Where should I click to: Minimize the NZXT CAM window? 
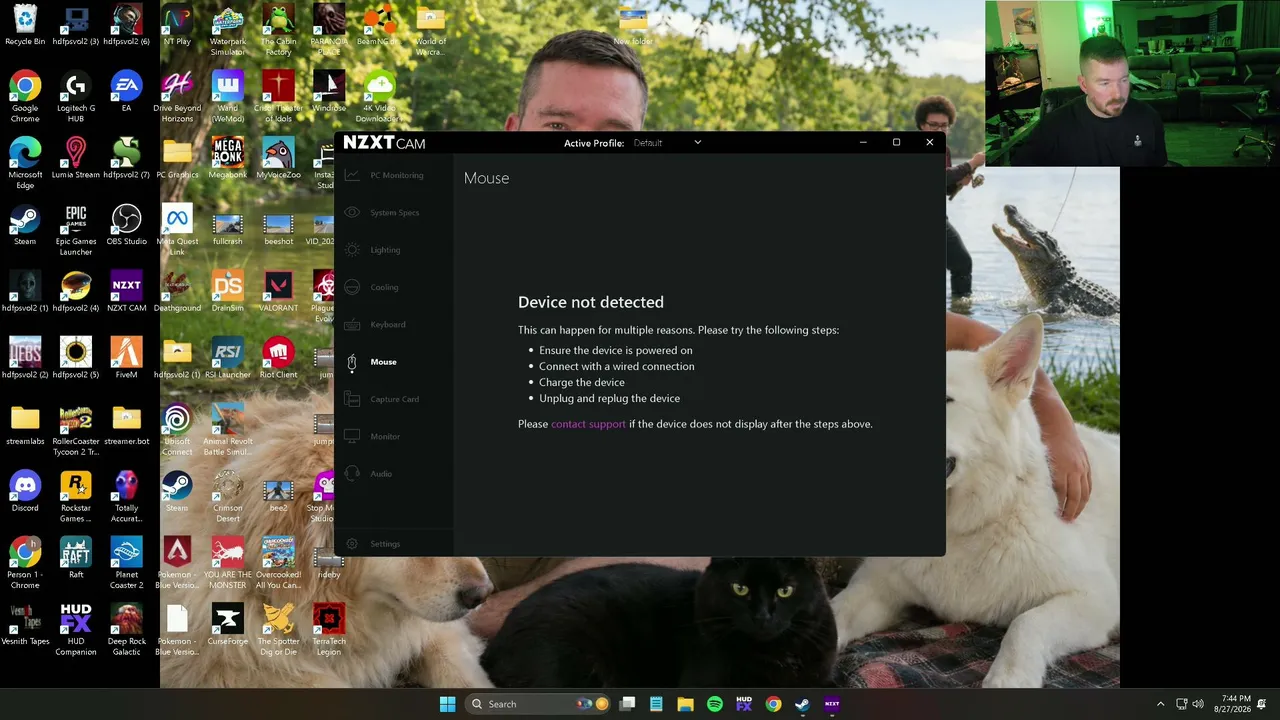click(863, 142)
